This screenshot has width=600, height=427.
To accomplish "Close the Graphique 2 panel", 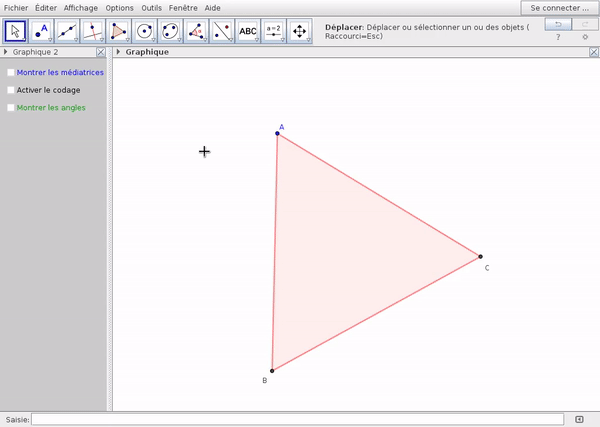I will (101, 52).
